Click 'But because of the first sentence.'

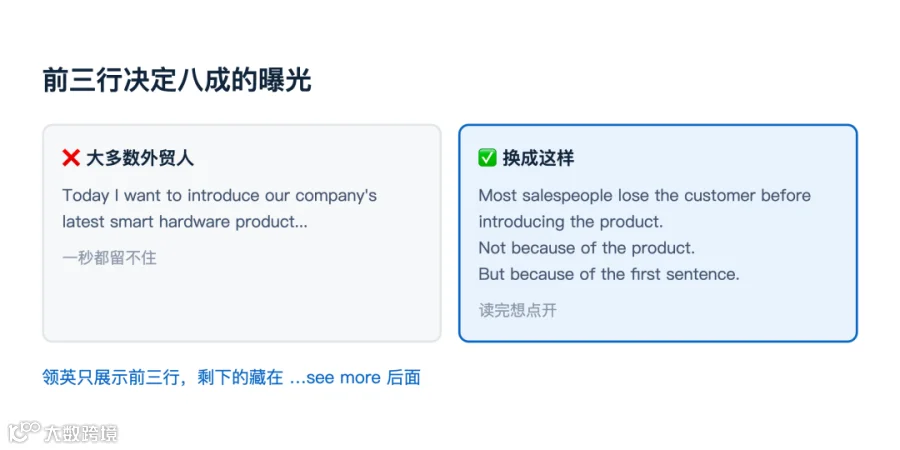coord(609,274)
